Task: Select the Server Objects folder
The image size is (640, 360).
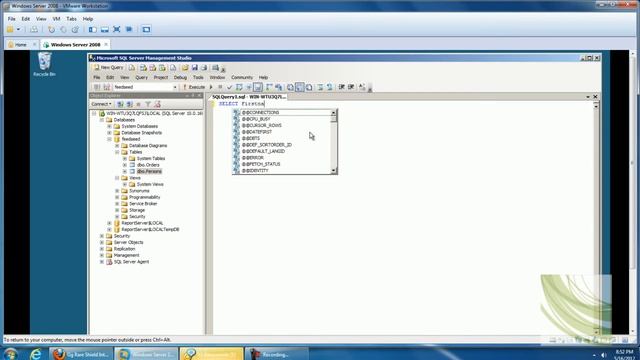Action: click(x=128, y=242)
